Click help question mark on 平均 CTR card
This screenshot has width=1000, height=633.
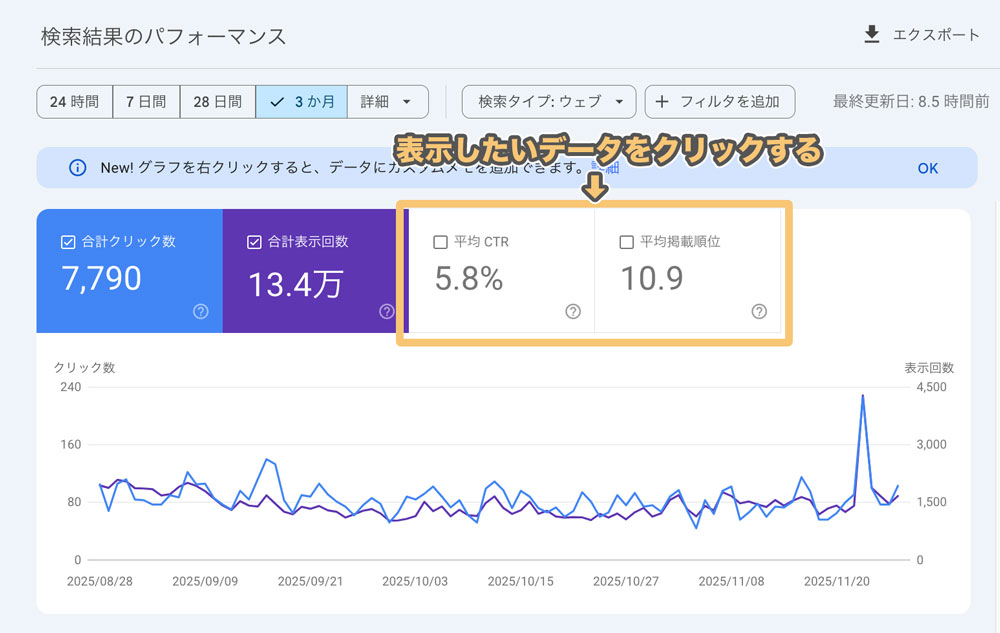point(573,312)
